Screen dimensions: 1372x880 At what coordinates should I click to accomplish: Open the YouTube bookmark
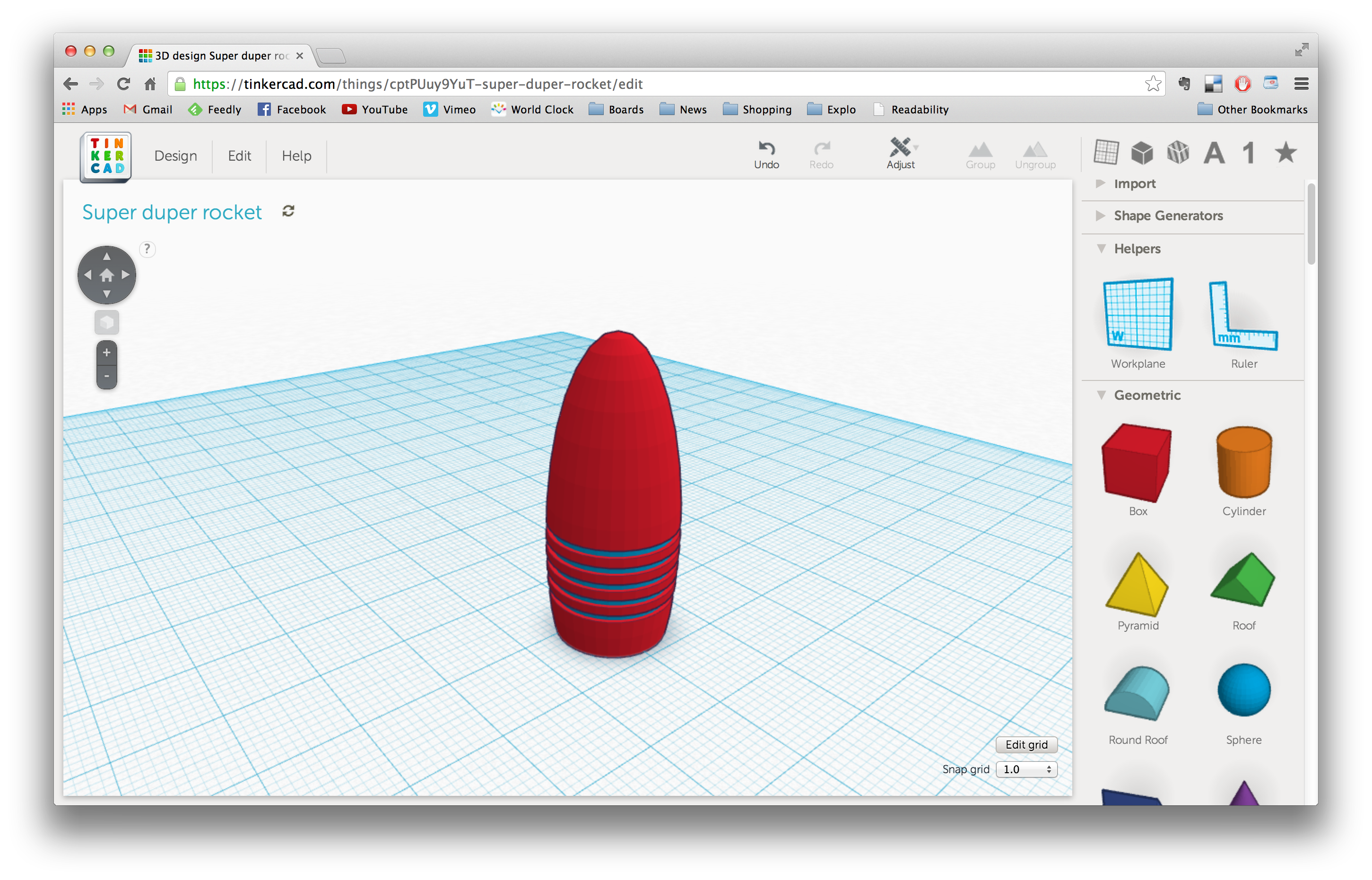pos(374,109)
